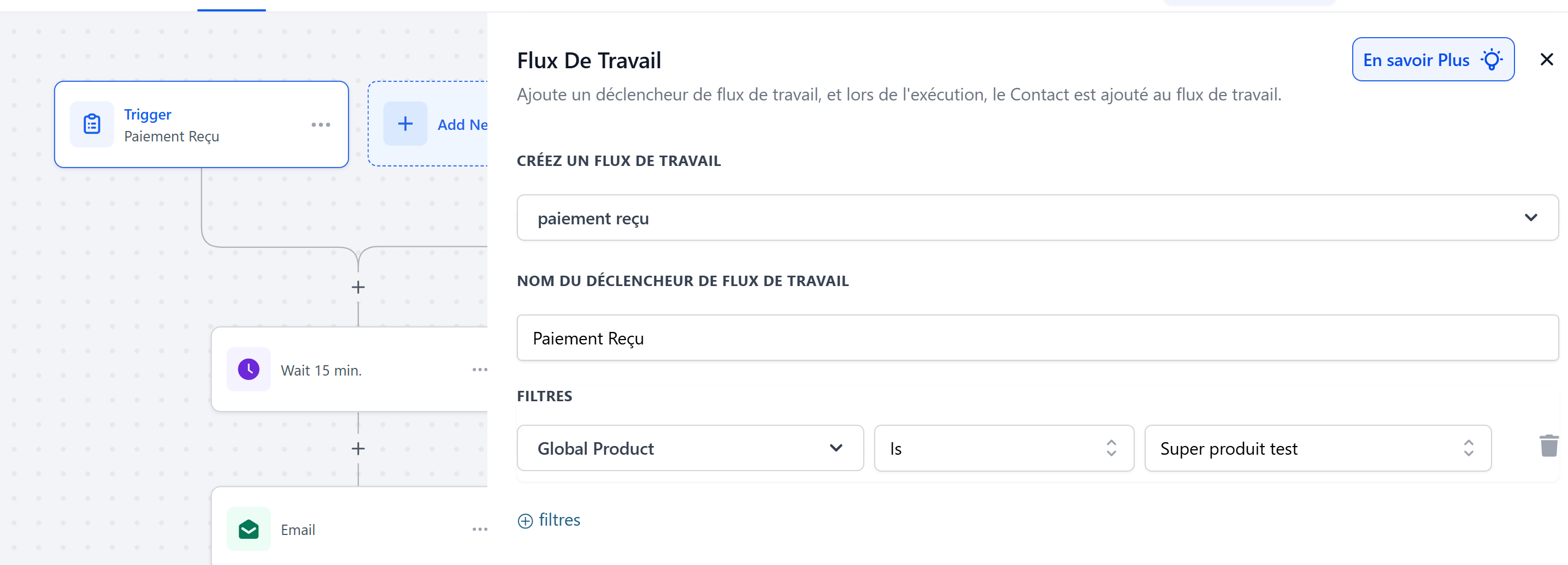Open Email node options menu
Image resolution: width=1568 pixels, height=565 pixels.
pos(480,529)
